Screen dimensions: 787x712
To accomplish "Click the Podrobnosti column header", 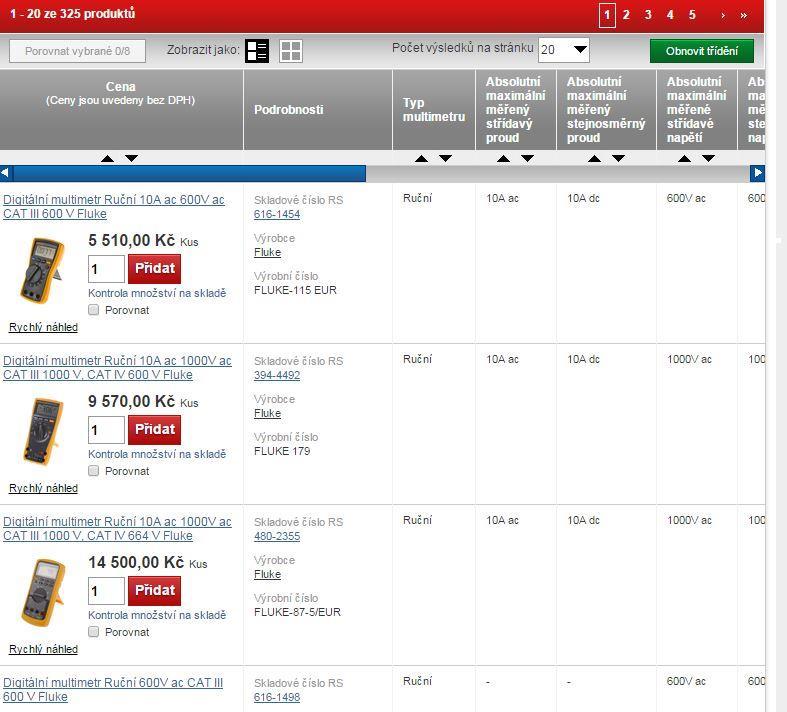I will pyautogui.click(x=318, y=109).
